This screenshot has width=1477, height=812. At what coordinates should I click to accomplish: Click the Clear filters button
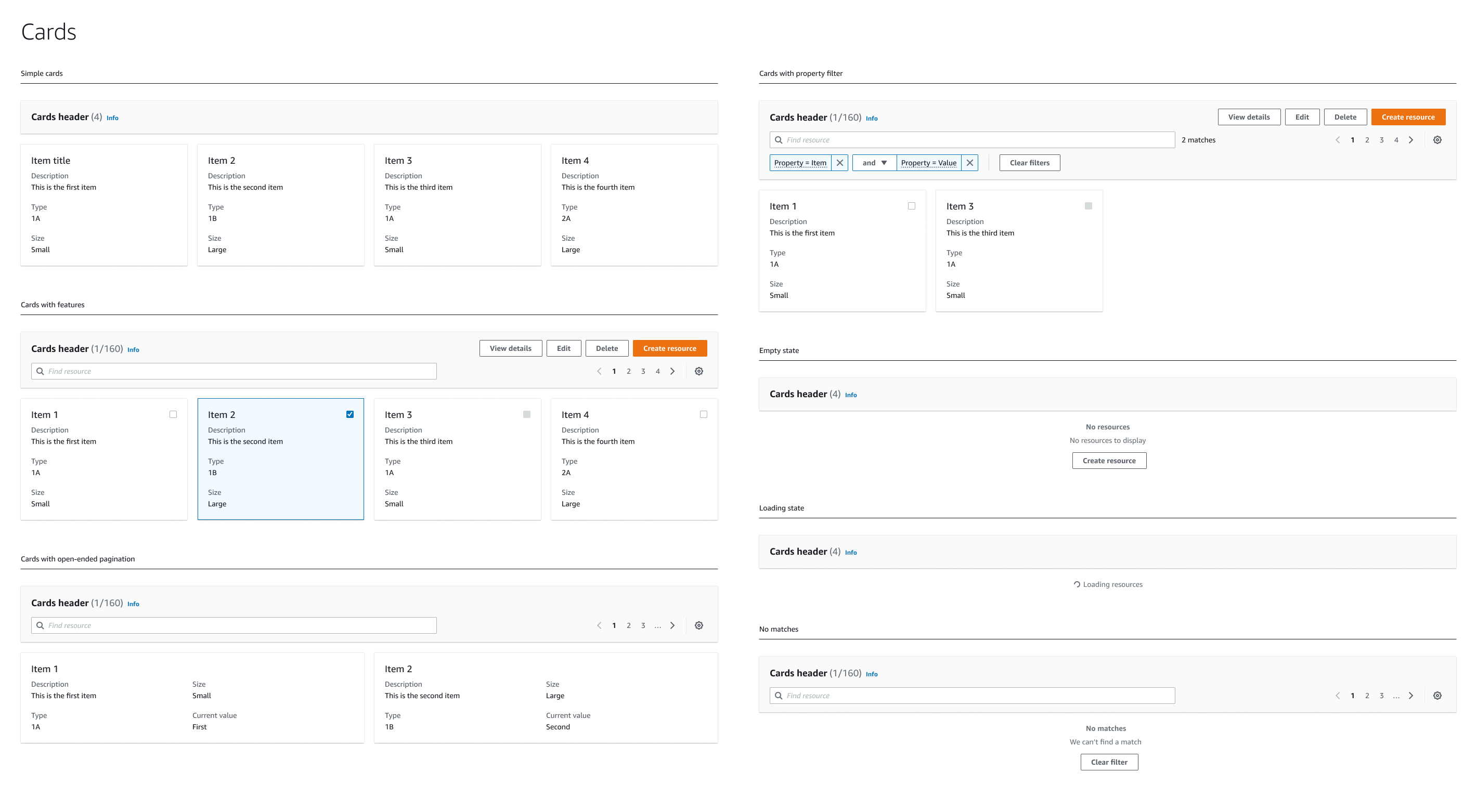(1029, 163)
